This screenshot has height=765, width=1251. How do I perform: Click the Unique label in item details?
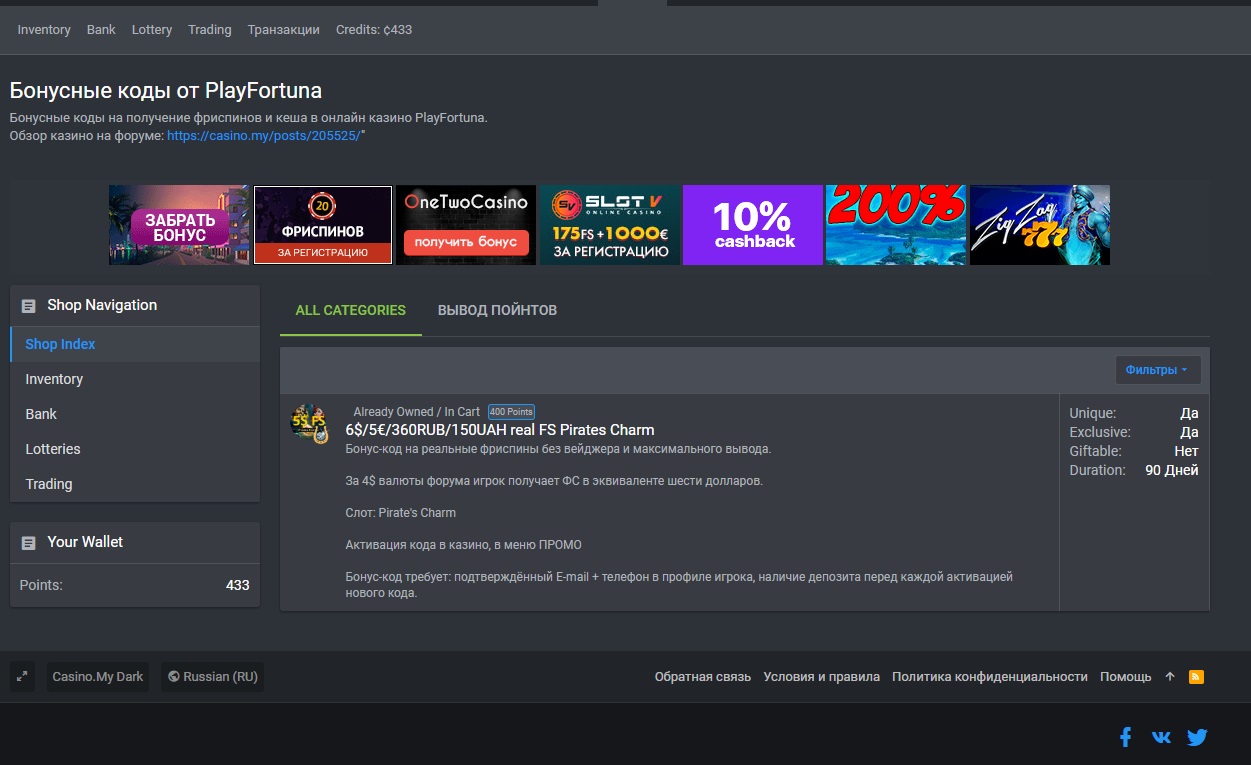pyautogui.click(x=1093, y=413)
